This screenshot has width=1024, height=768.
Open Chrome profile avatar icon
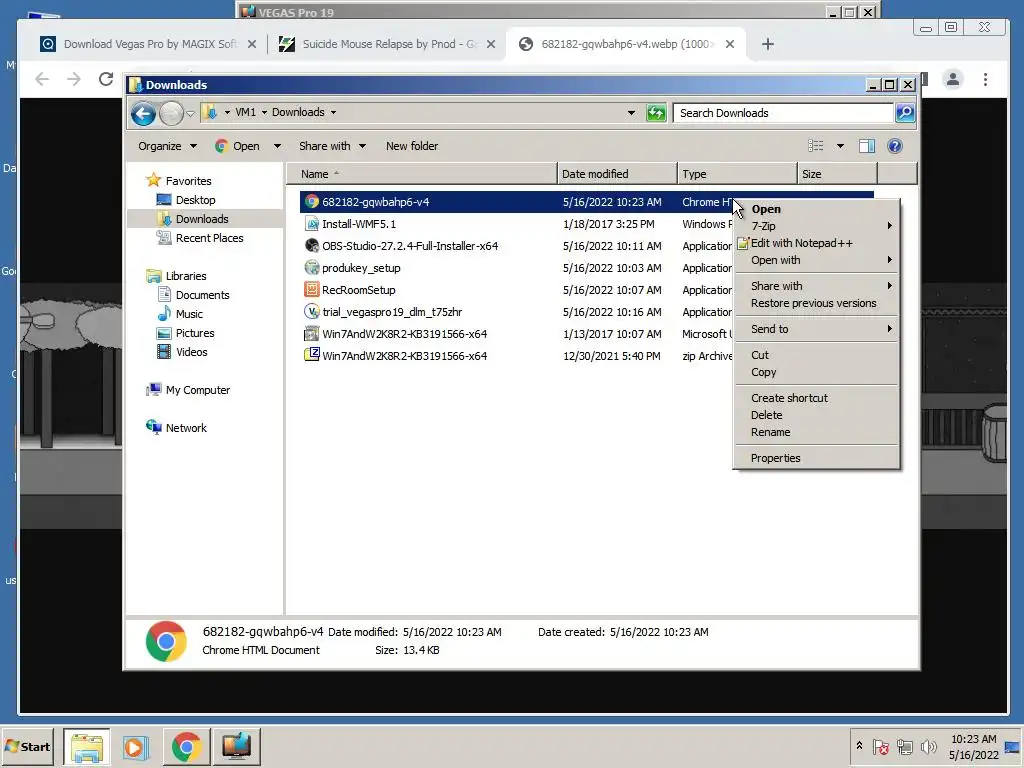pos(953,80)
